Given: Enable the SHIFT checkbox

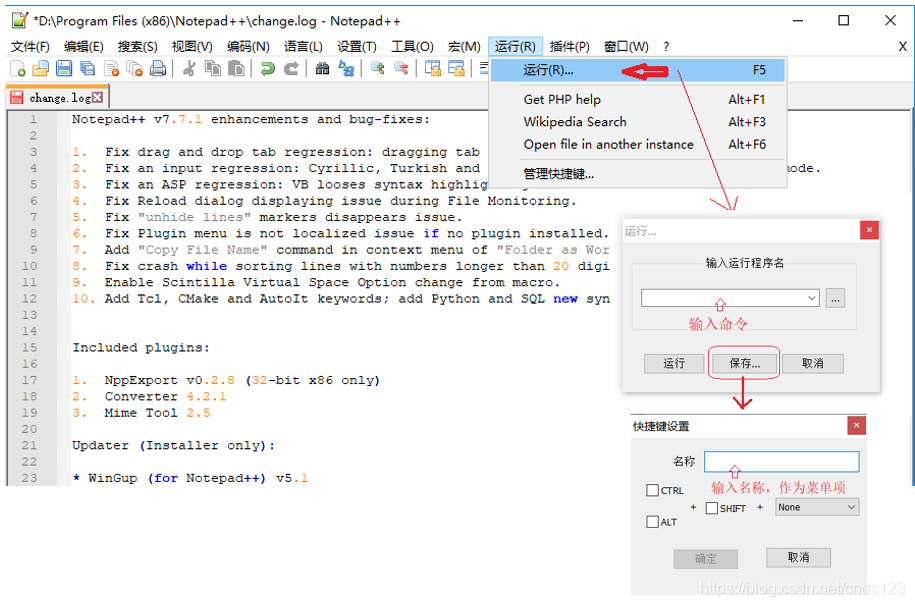Looking at the screenshot, I should (711, 508).
